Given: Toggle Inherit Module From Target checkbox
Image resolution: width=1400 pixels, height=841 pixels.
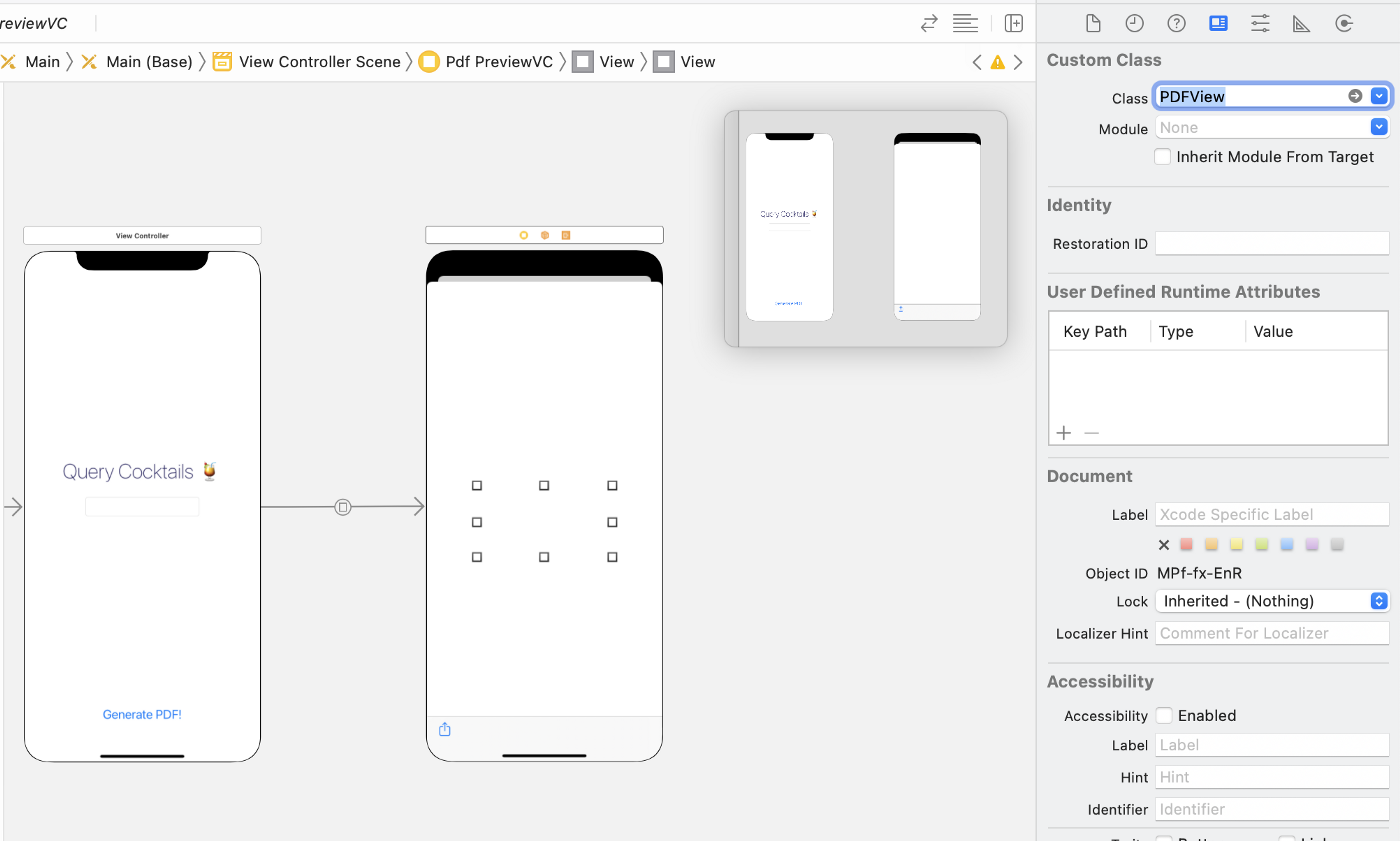Looking at the screenshot, I should pyautogui.click(x=1163, y=157).
